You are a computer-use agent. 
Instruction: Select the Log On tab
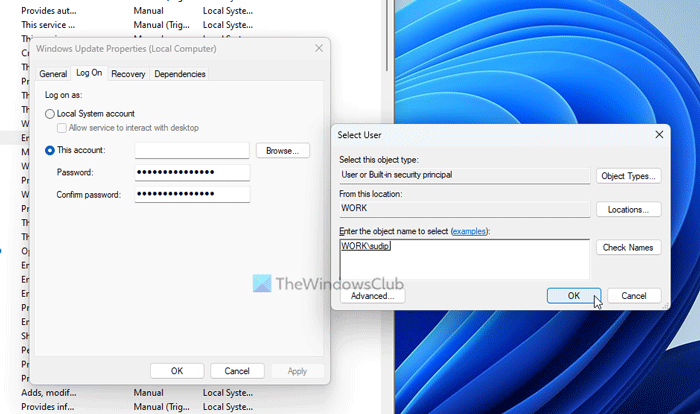click(89, 73)
